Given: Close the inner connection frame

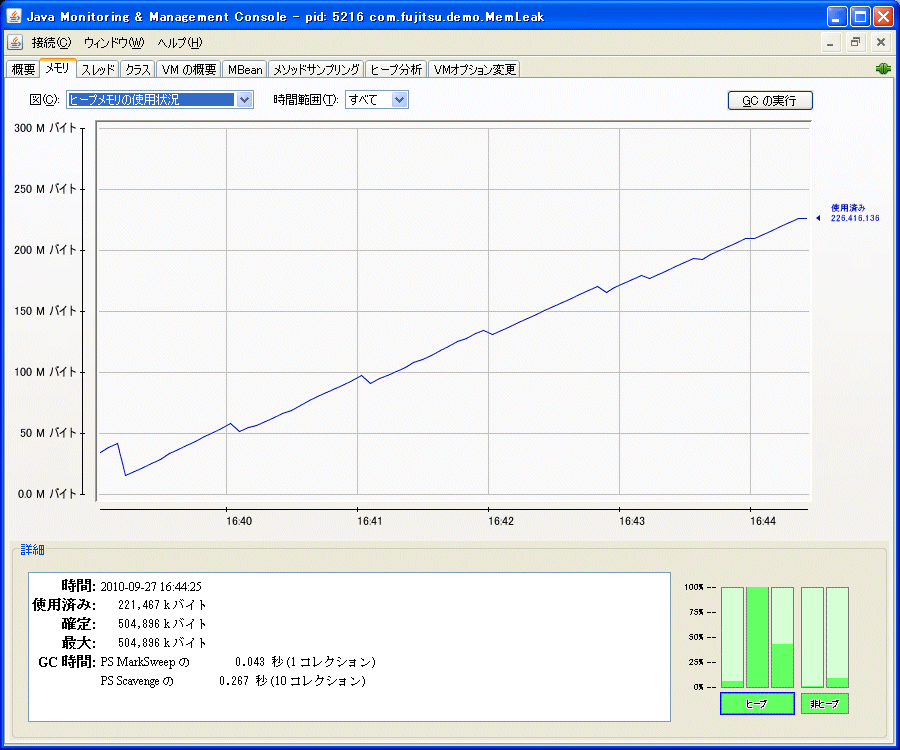Looking at the screenshot, I should pyautogui.click(x=881, y=42).
